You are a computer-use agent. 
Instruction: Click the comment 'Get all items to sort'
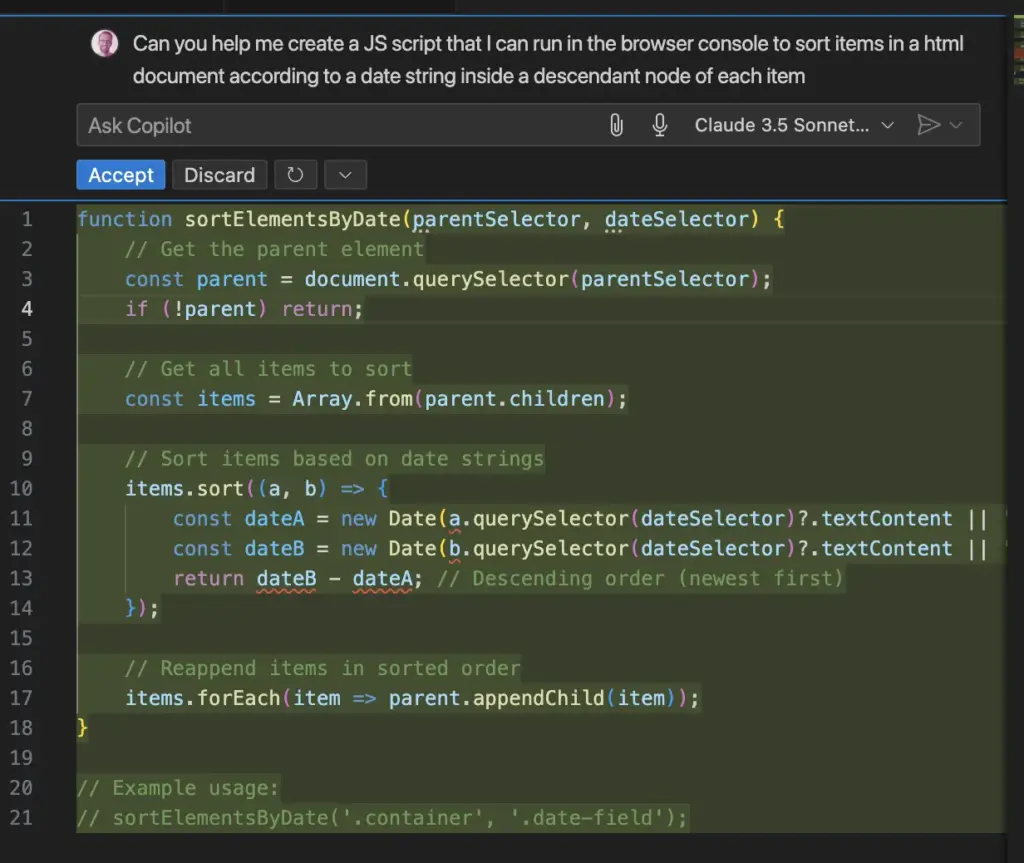coord(268,368)
